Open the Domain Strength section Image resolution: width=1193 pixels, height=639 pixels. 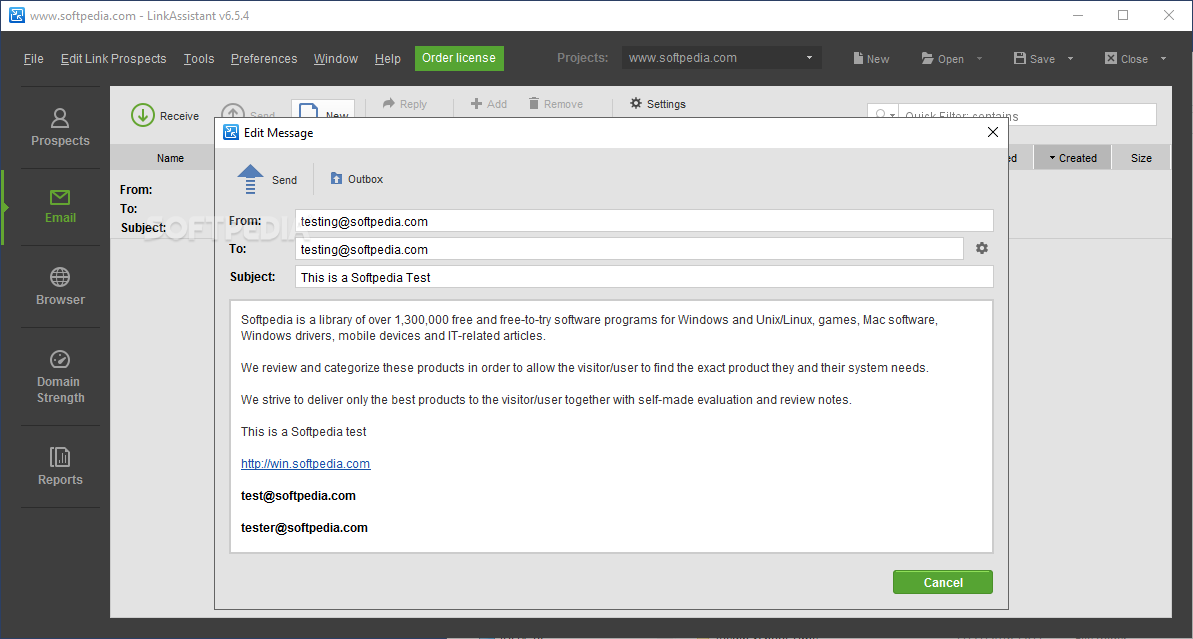pyautogui.click(x=60, y=377)
